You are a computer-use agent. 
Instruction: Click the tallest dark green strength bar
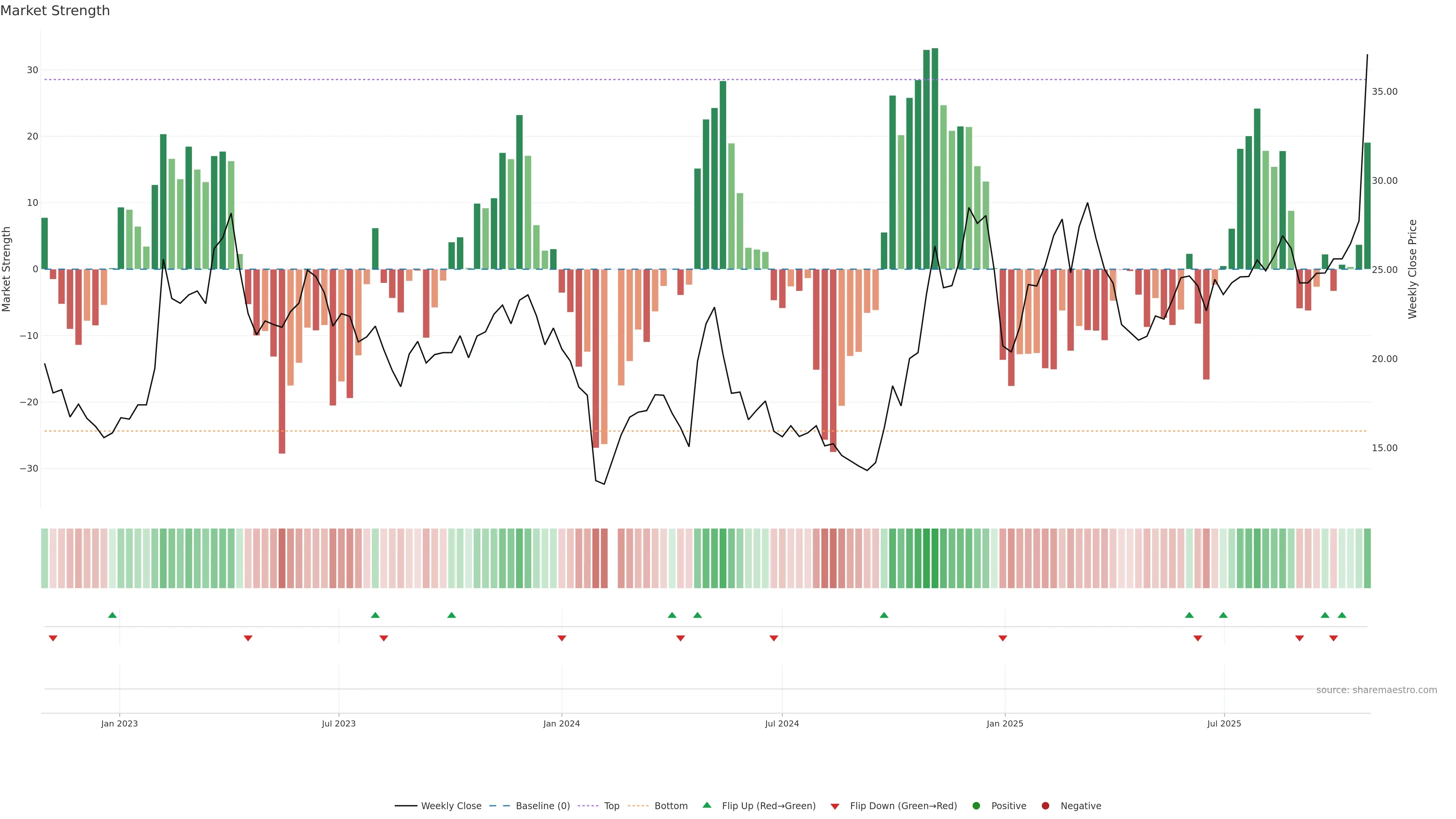pyautogui.click(x=935, y=158)
